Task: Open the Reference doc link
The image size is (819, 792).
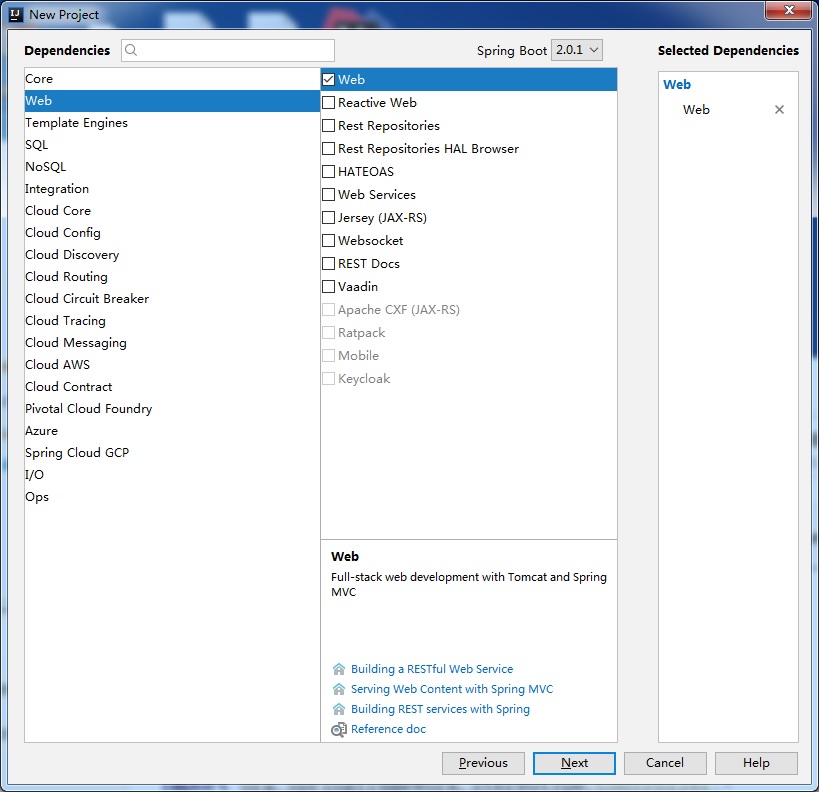Action: pos(388,729)
